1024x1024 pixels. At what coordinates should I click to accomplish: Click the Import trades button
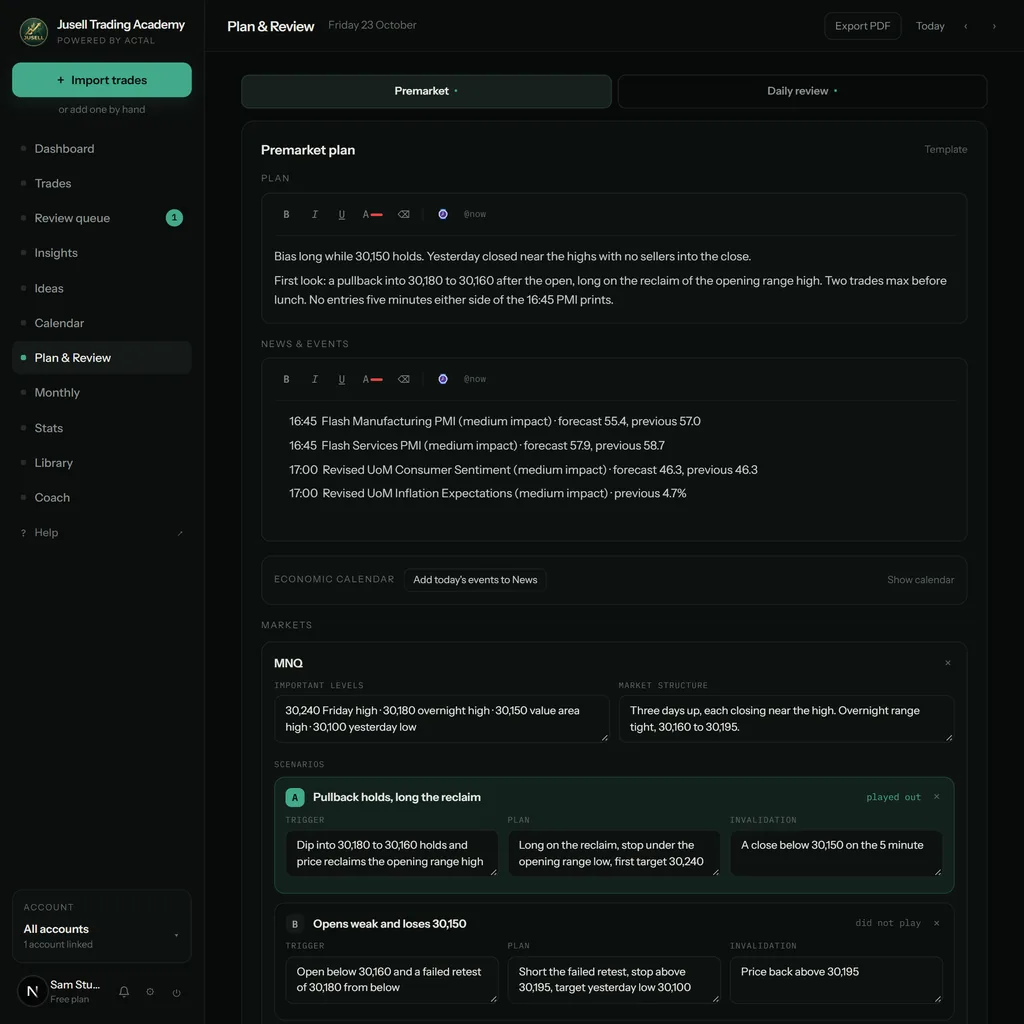pyautogui.click(x=102, y=80)
